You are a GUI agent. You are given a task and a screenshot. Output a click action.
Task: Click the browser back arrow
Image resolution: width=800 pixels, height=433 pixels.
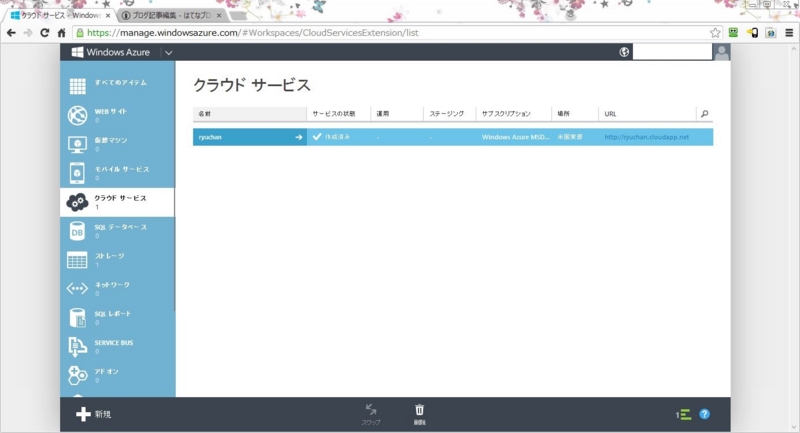(11, 33)
